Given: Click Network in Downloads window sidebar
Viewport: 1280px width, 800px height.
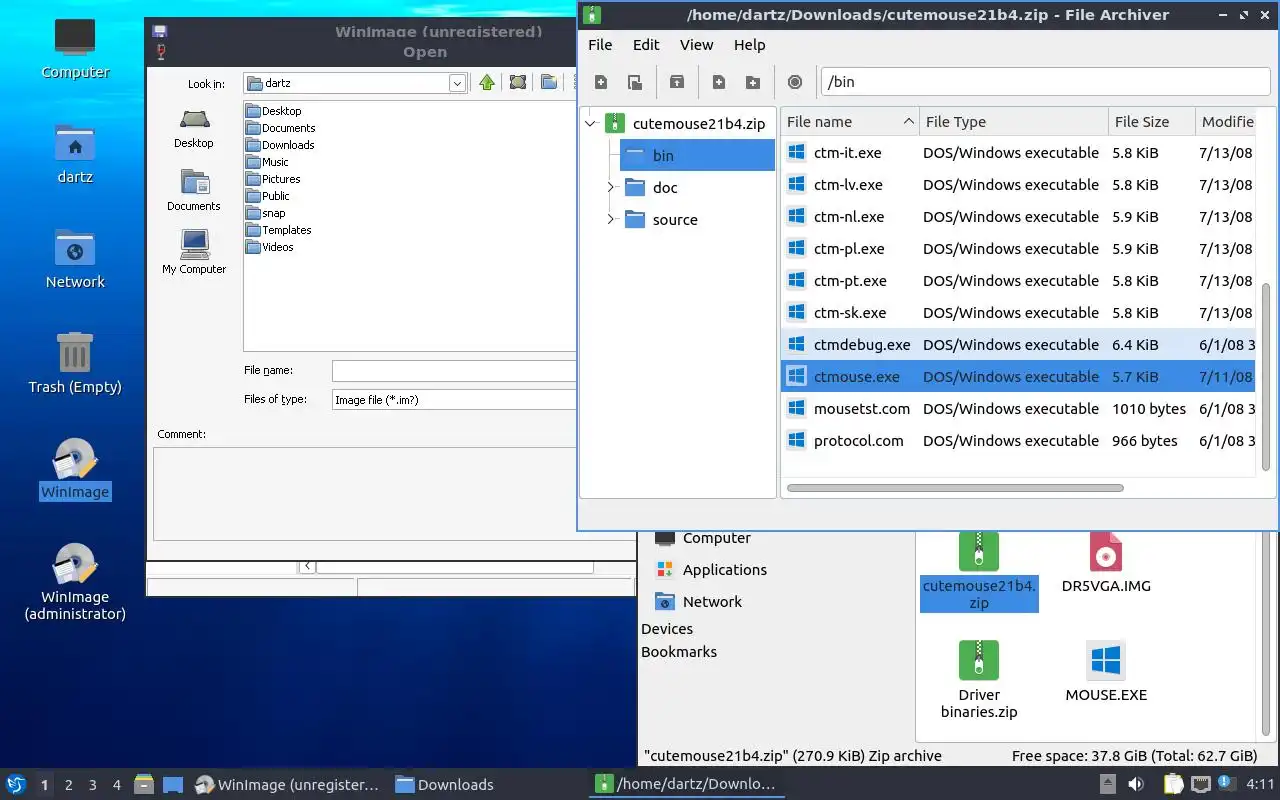Looking at the screenshot, I should [x=699, y=602].
